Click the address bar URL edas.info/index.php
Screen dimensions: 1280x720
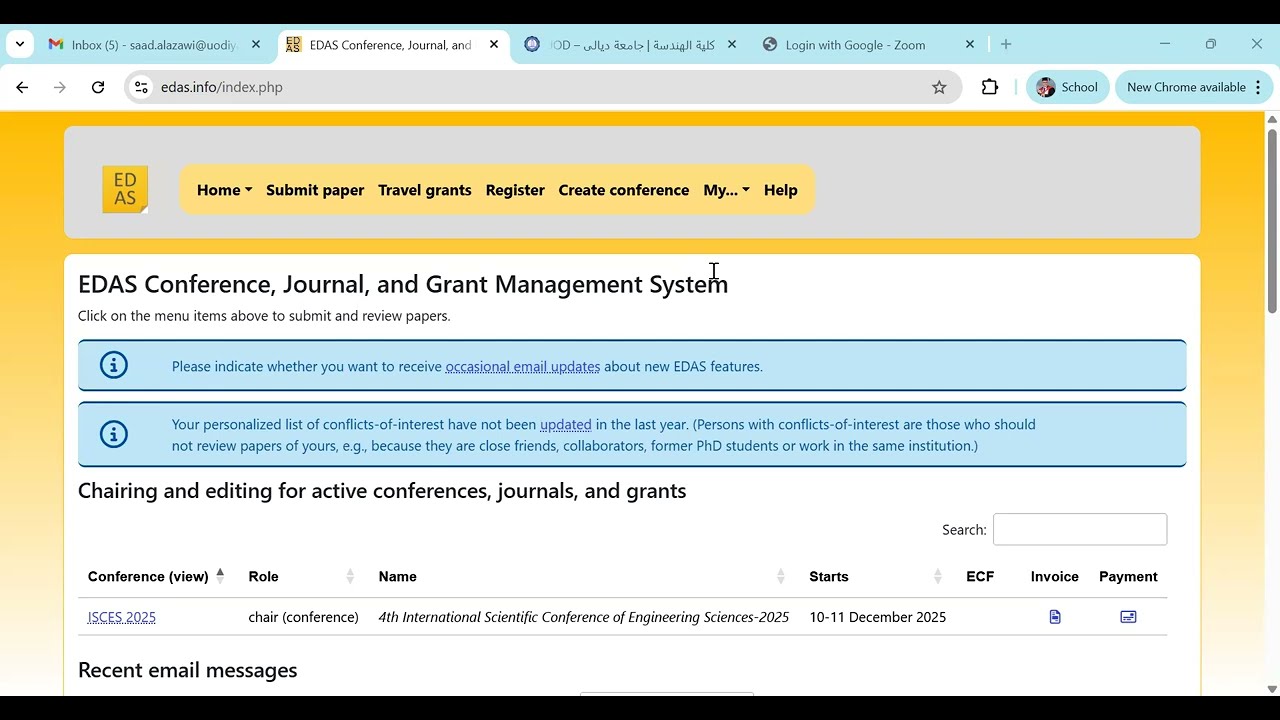[x=222, y=87]
